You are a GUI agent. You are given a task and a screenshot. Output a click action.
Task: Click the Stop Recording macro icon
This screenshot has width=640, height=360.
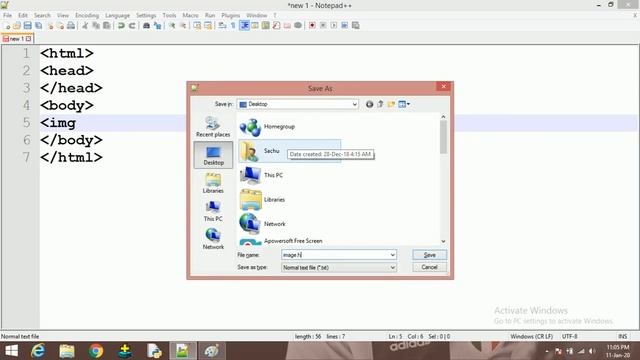323,25
